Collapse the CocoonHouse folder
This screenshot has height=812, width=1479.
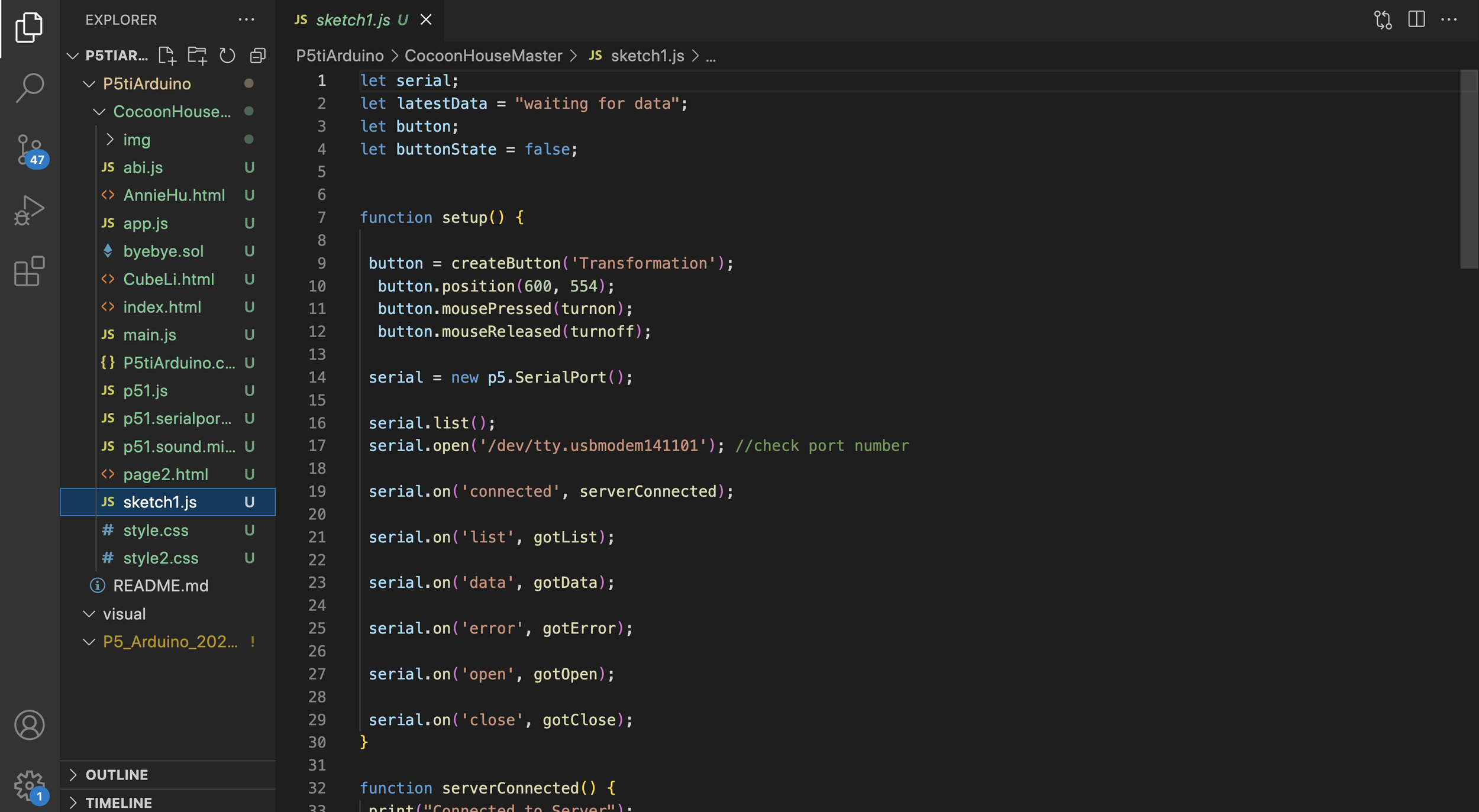pyautogui.click(x=172, y=112)
